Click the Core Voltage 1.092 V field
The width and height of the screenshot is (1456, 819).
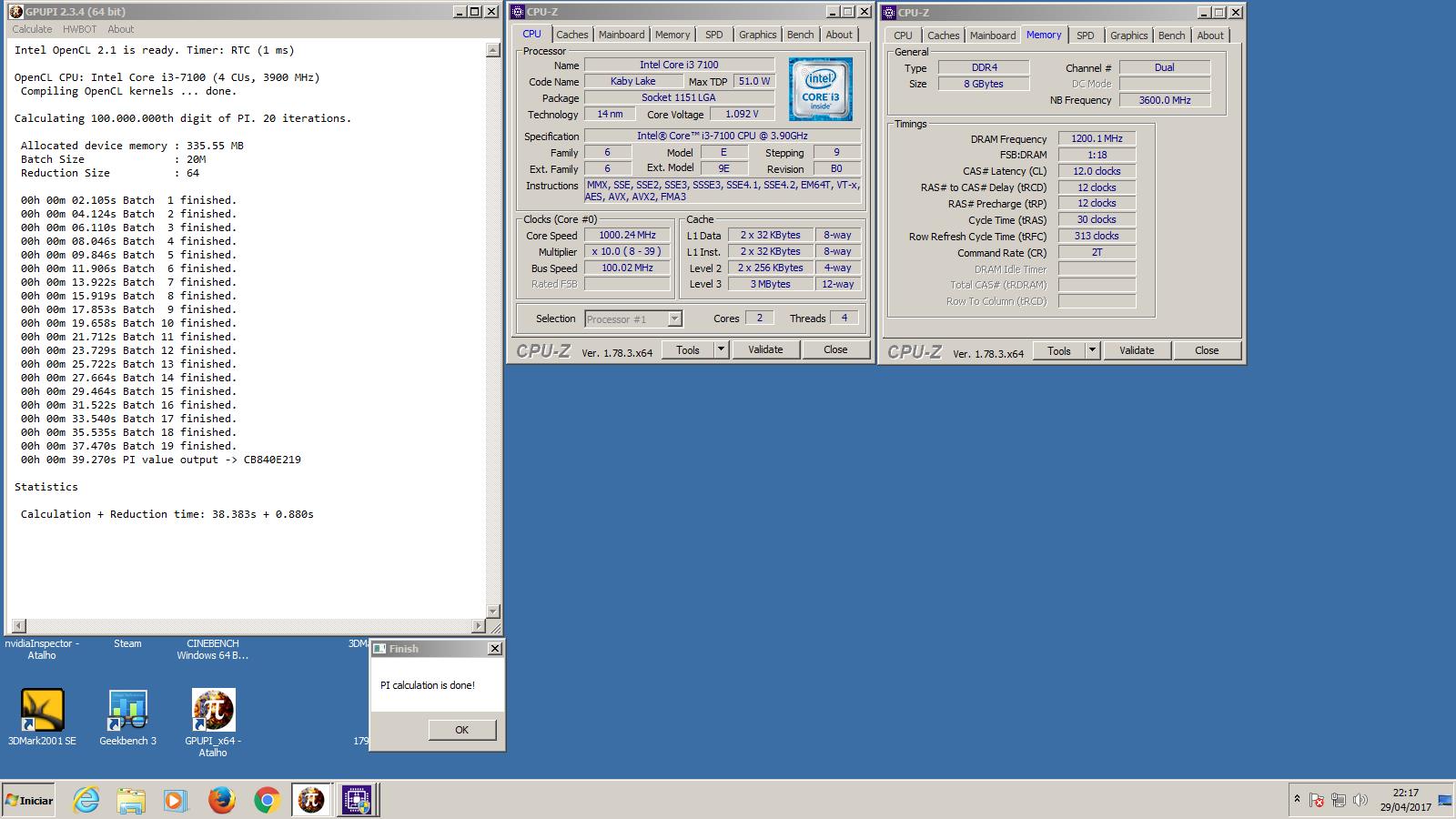point(742,114)
